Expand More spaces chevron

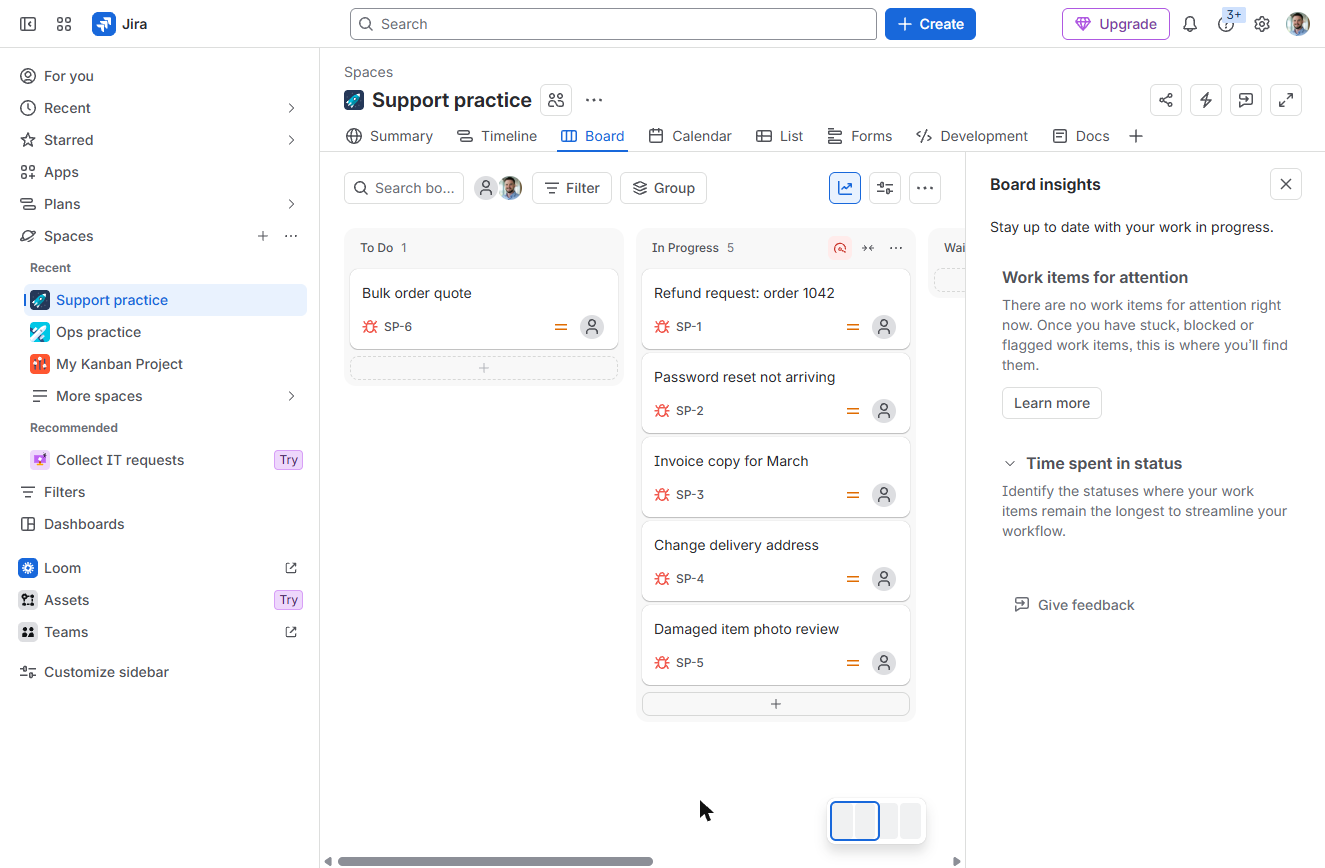[x=291, y=396]
